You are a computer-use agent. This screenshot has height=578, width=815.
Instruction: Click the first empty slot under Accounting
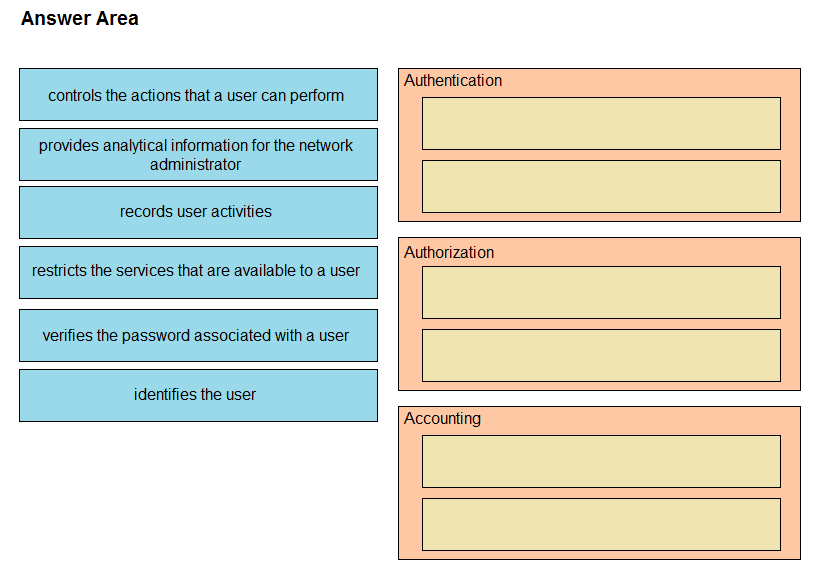(x=601, y=462)
